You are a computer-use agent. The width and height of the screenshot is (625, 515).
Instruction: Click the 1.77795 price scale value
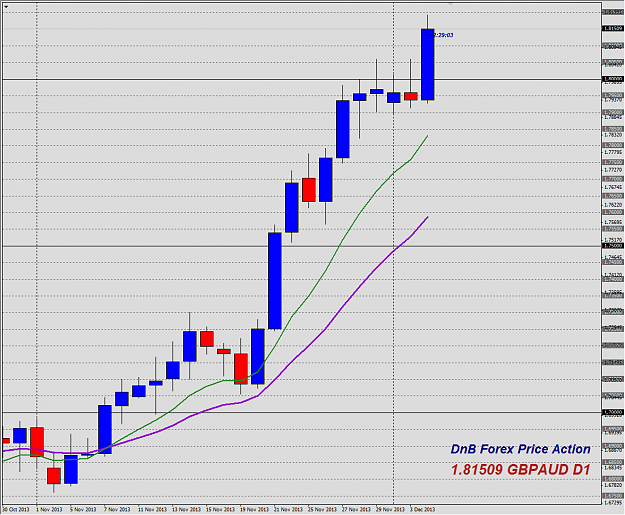613,152
